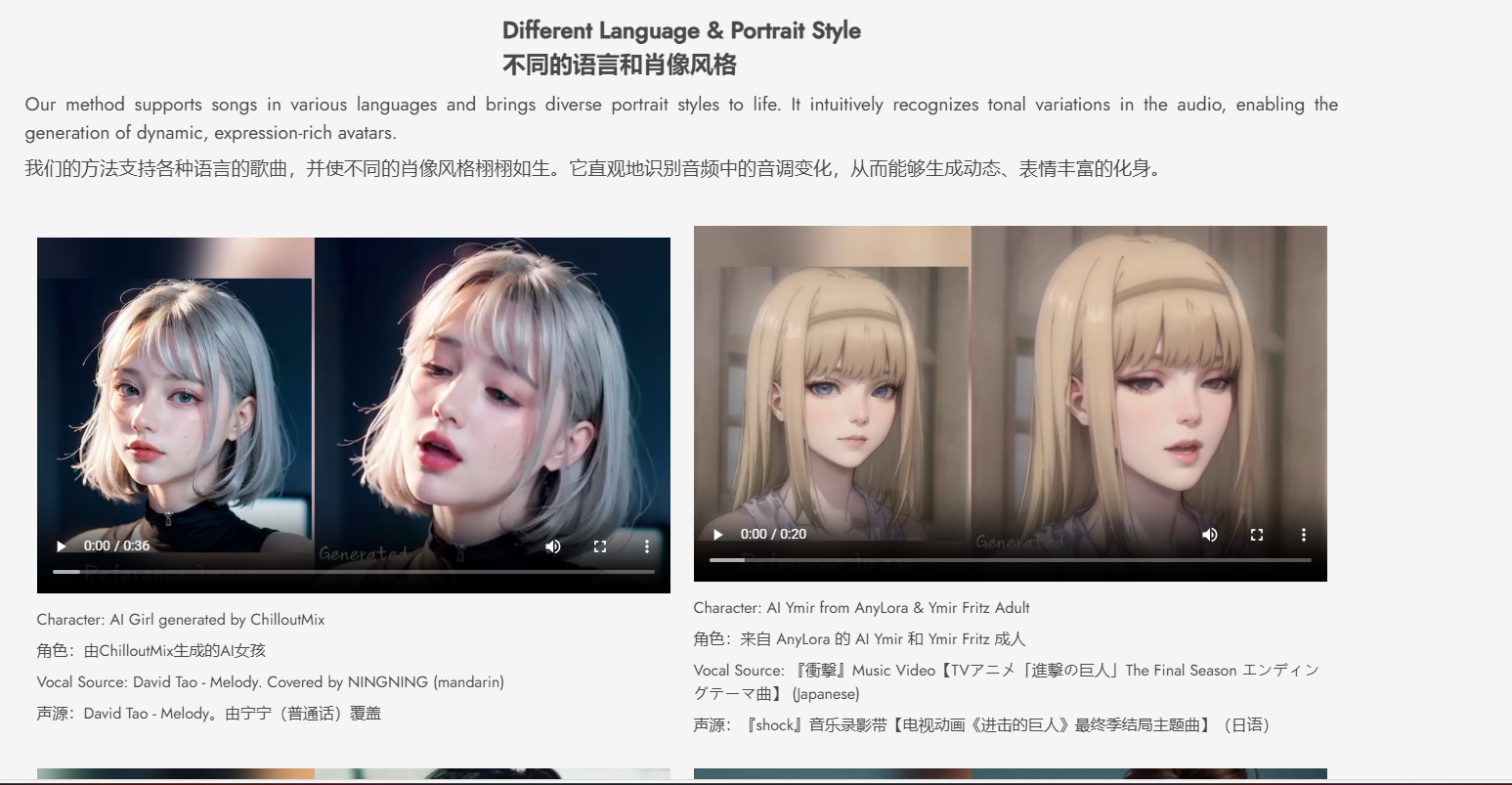Click the volume icon on the right video
Image resolution: width=1512 pixels, height=785 pixels.
(x=1210, y=535)
